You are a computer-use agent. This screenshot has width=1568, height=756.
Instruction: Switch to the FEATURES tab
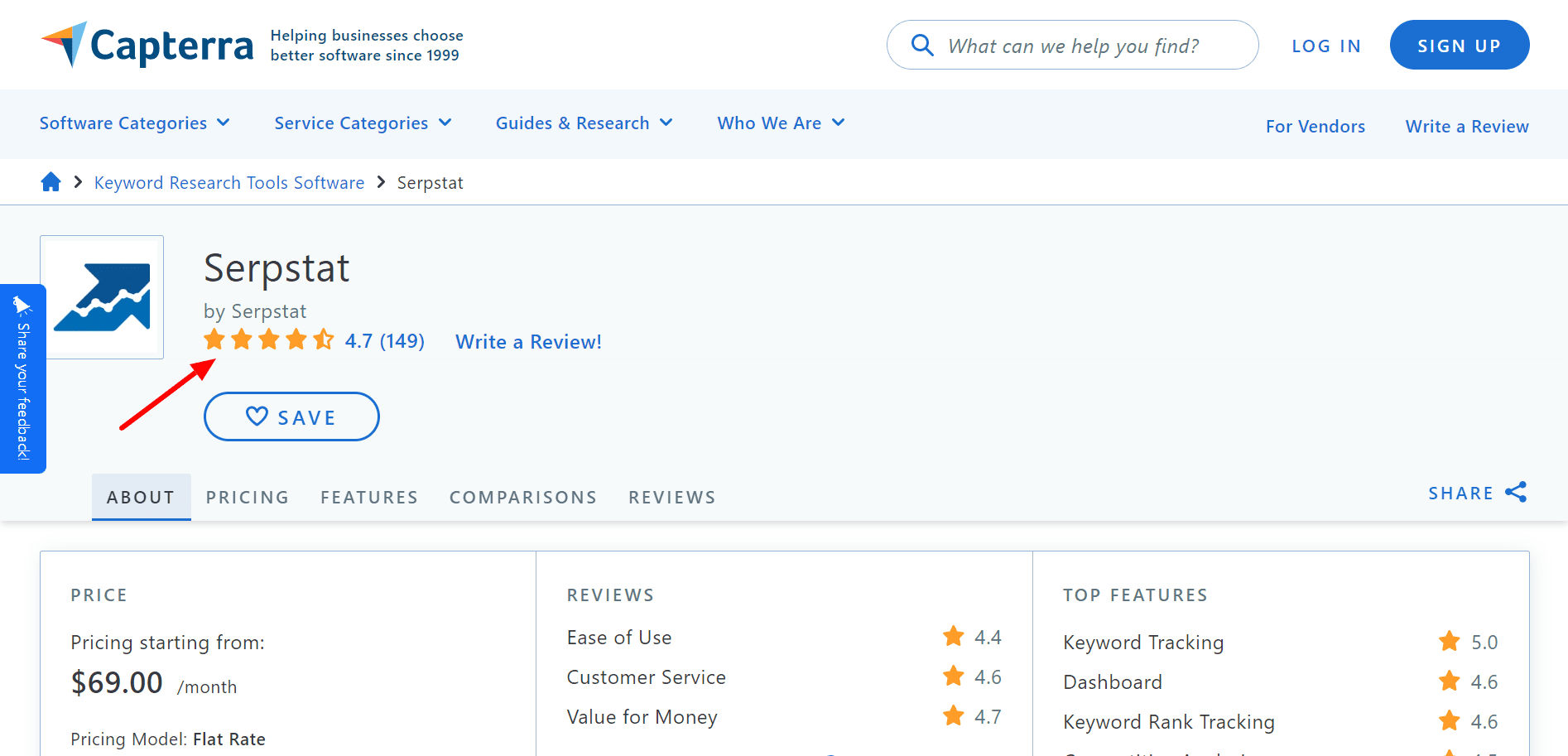pos(369,497)
